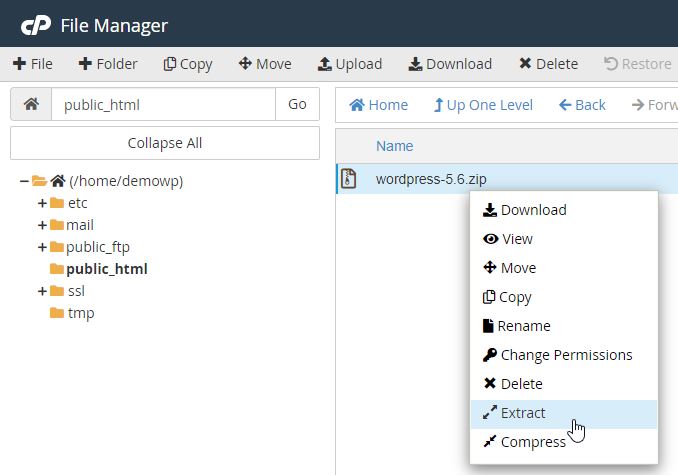678x475 pixels.
Task: Choose Delete from context menu
Action: (x=564, y=384)
